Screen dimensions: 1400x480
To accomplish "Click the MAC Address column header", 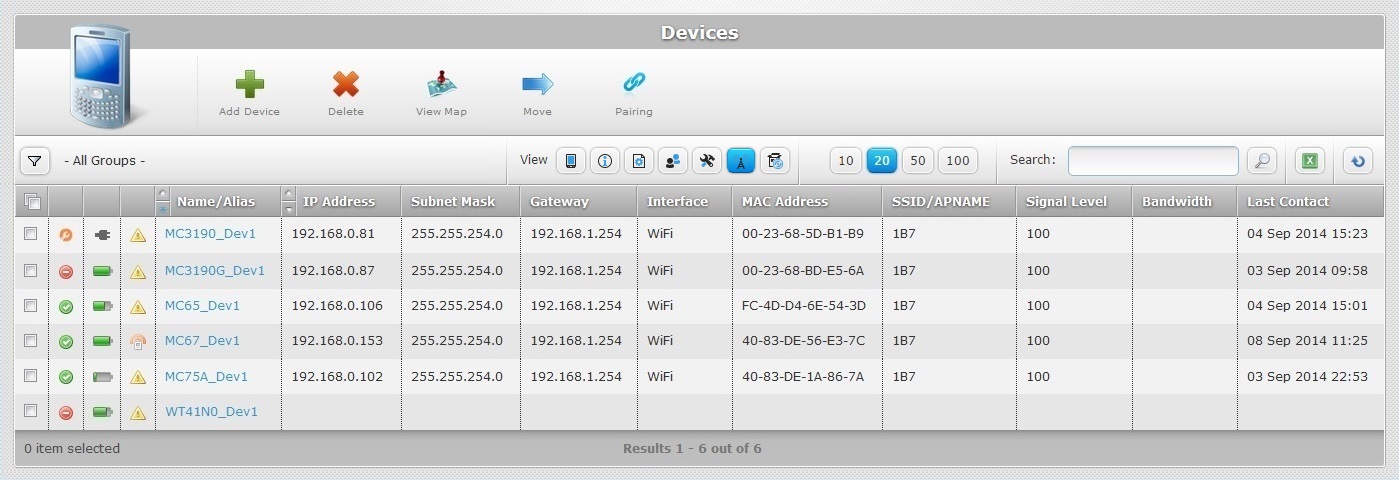I will tap(785, 202).
